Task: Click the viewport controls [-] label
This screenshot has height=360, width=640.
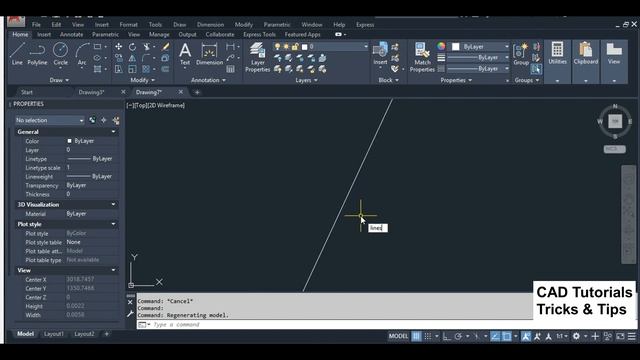Action: pos(130,105)
